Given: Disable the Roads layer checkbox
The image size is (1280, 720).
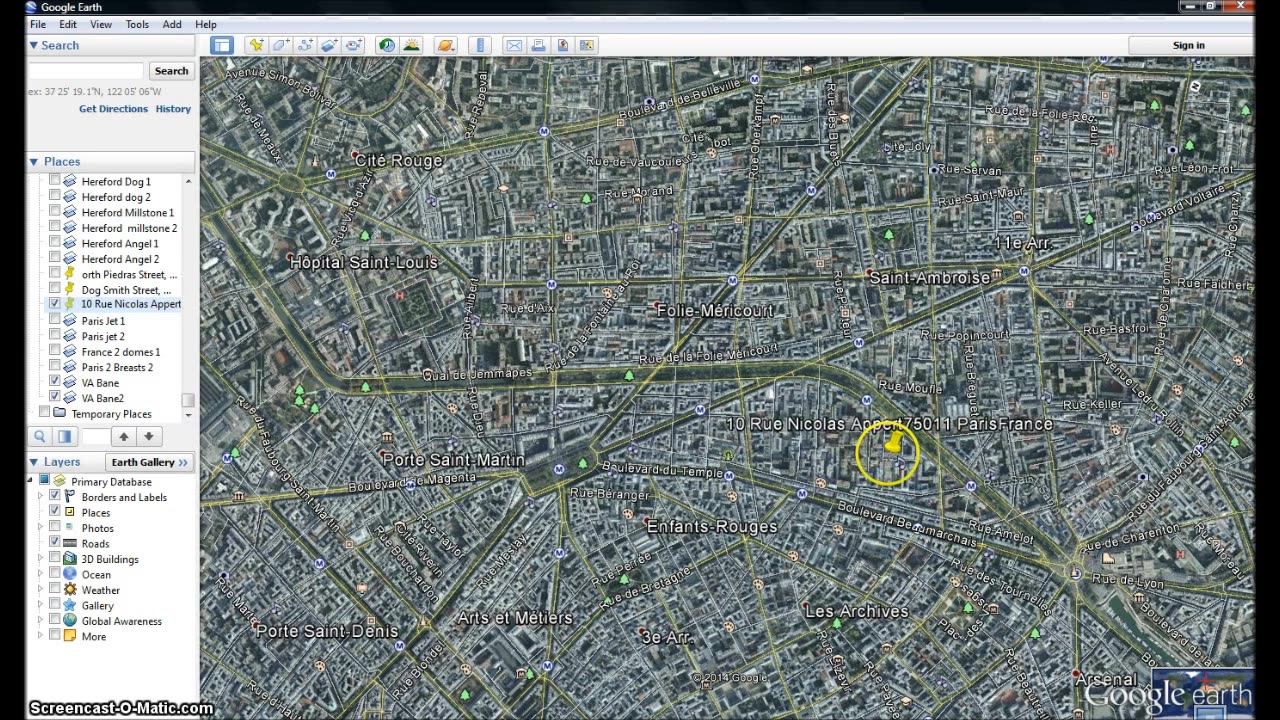Looking at the screenshot, I should (x=55, y=543).
